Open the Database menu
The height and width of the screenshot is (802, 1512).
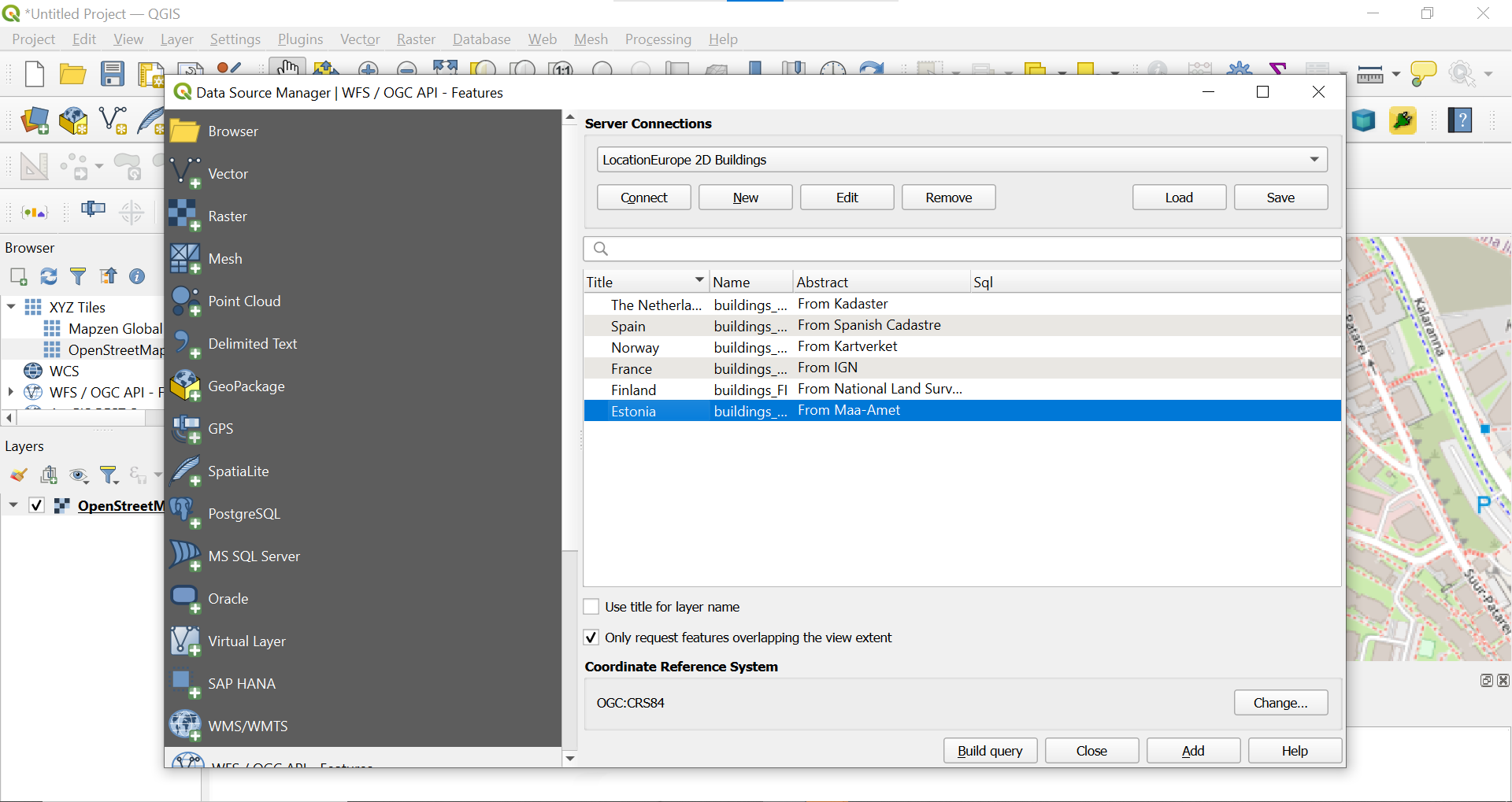coord(482,39)
